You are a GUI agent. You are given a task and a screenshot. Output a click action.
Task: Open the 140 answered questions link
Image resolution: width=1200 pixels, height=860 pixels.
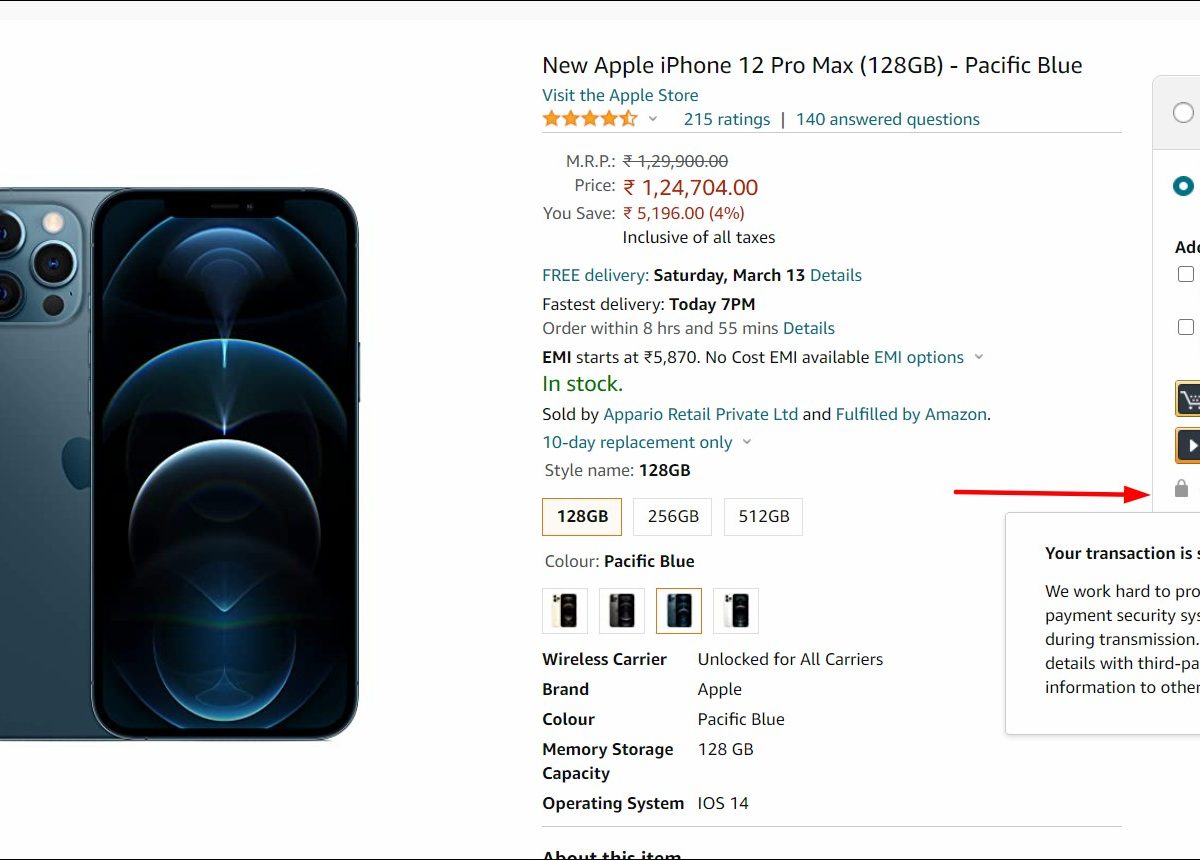point(887,119)
